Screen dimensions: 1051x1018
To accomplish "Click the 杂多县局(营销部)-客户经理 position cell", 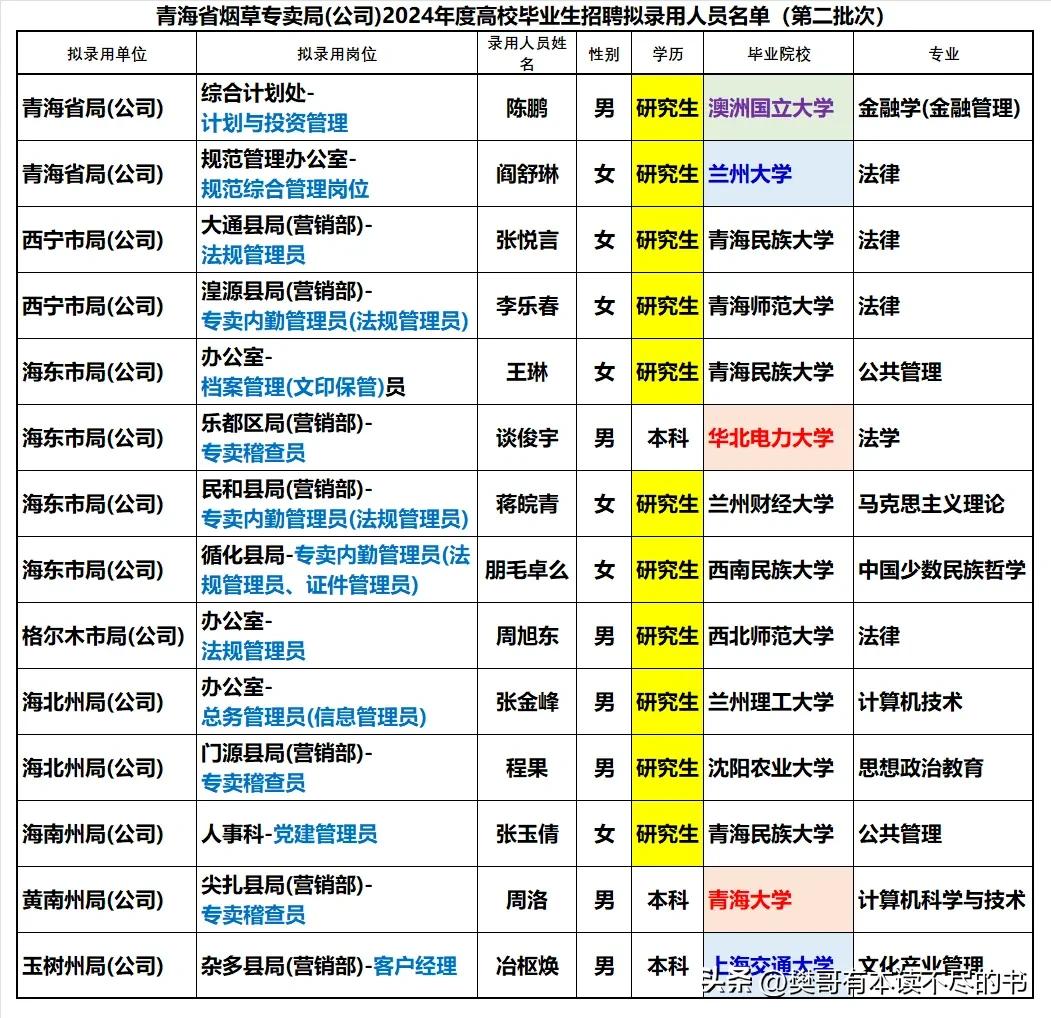I will pyautogui.click(x=336, y=966).
